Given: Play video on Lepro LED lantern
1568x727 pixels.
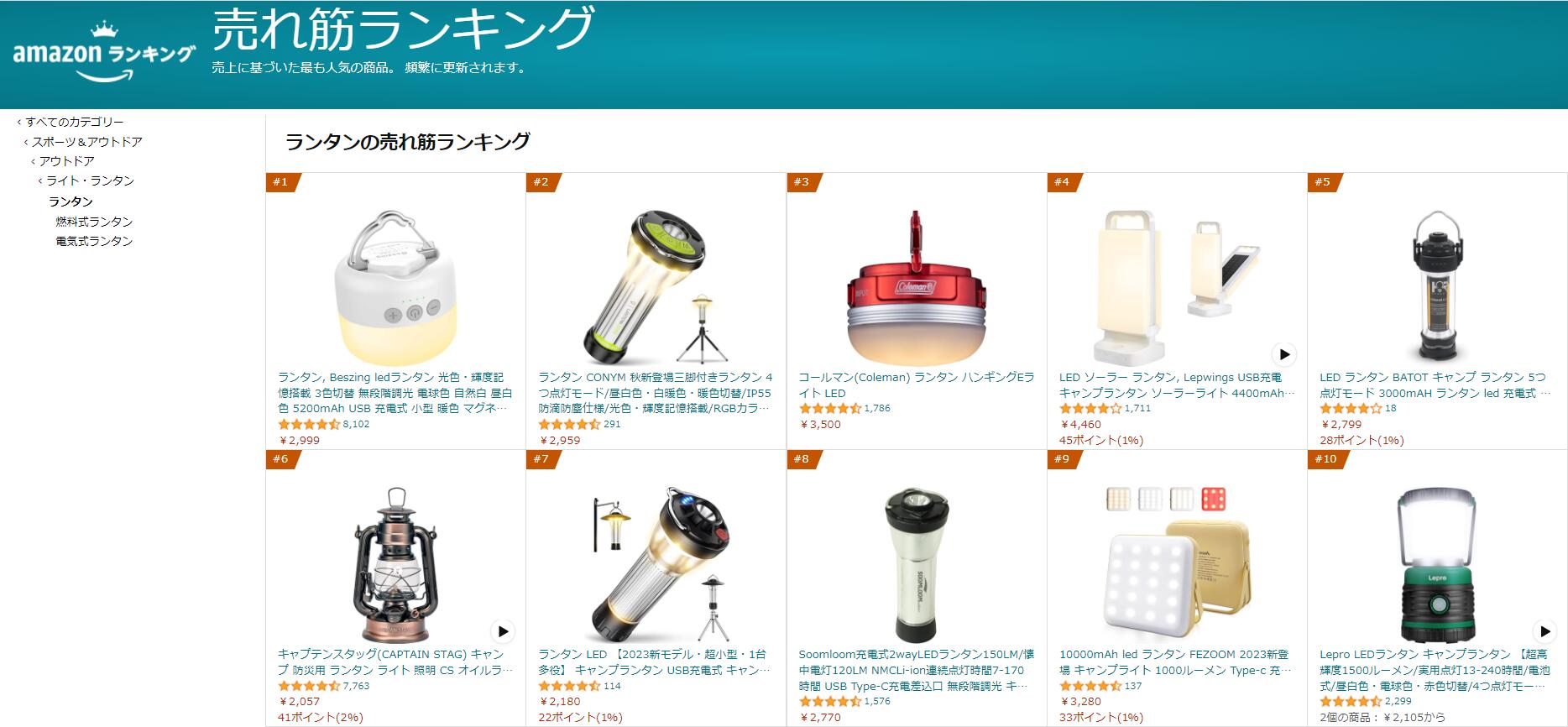Looking at the screenshot, I should 1544,631.
